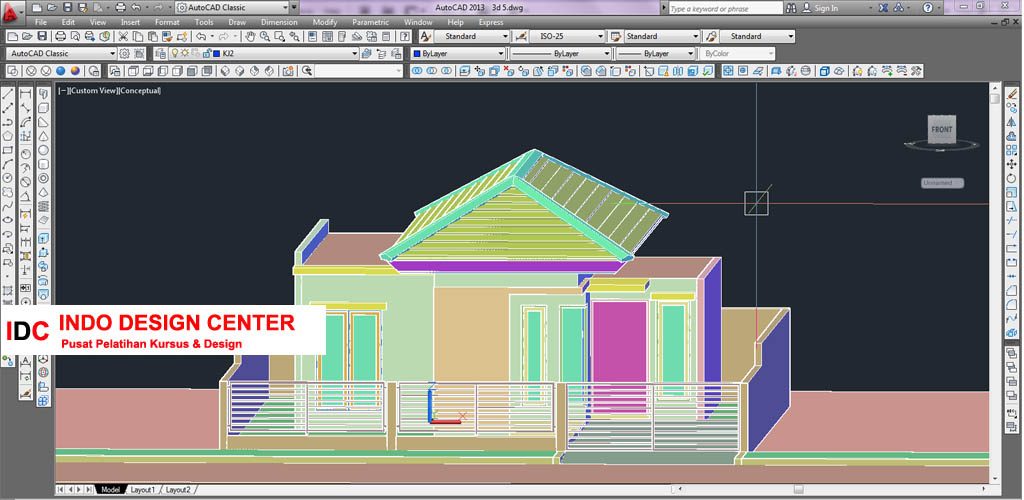Image resolution: width=1024 pixels, height=500 pixels.
Task: Click the Cut scissors icon
Action: (x=123, y=37)
